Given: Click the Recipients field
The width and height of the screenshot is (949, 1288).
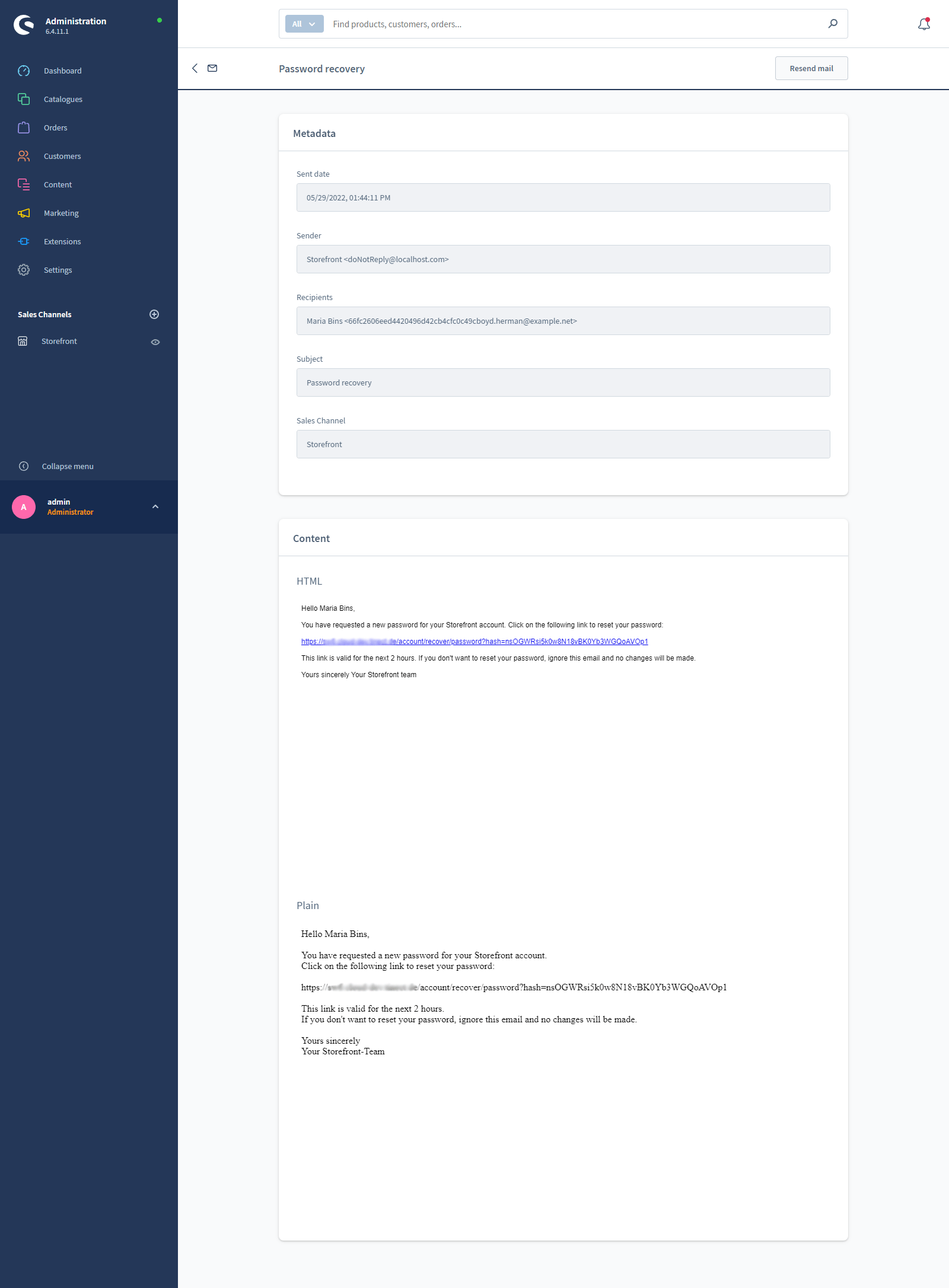Looking at the screenshot, I should tap(563, 321).
